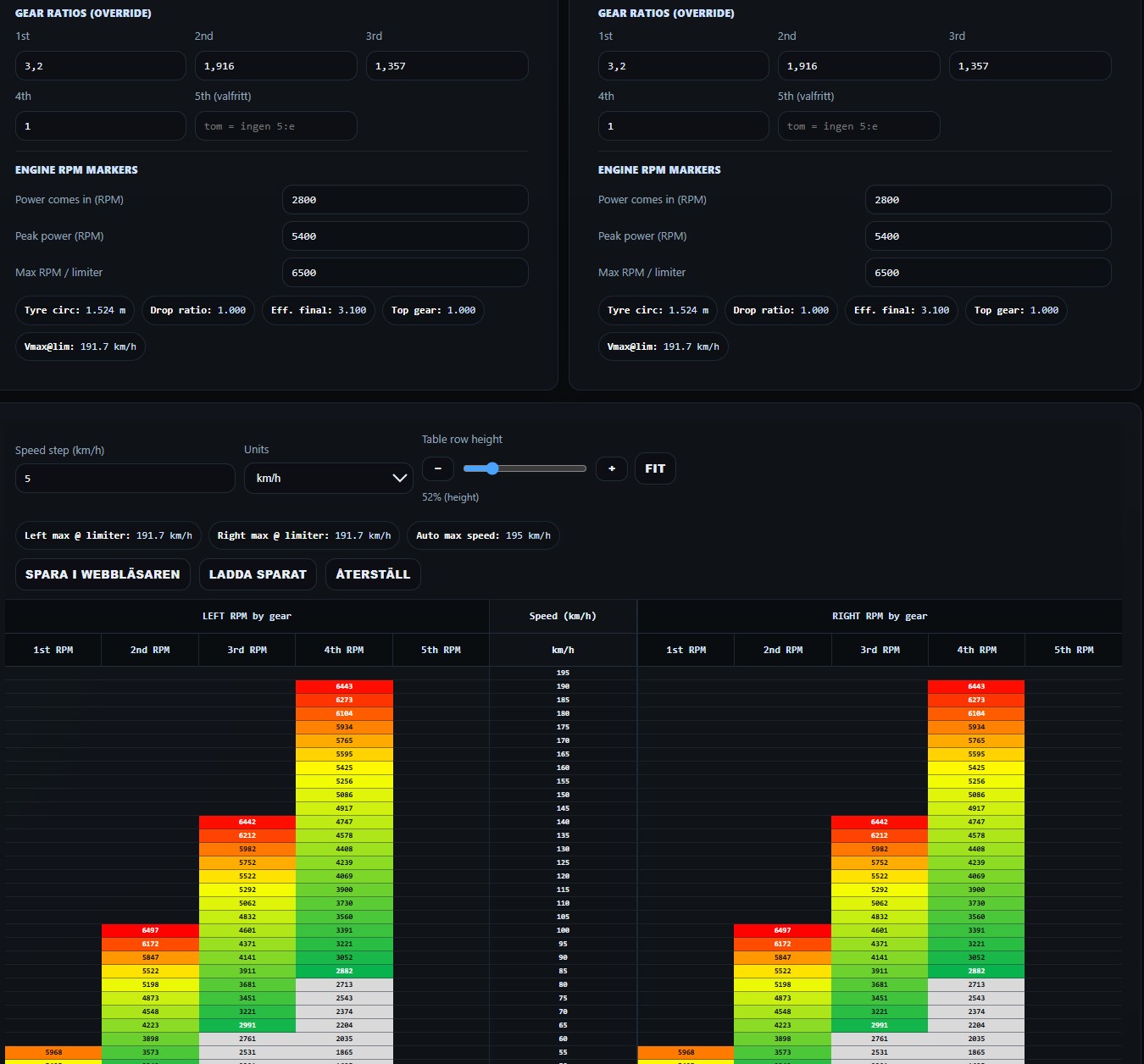The height and width of the screenshot is (1064, 1144).
Task: Edit left Max RPM / limiter field
Action: [404, 273]
